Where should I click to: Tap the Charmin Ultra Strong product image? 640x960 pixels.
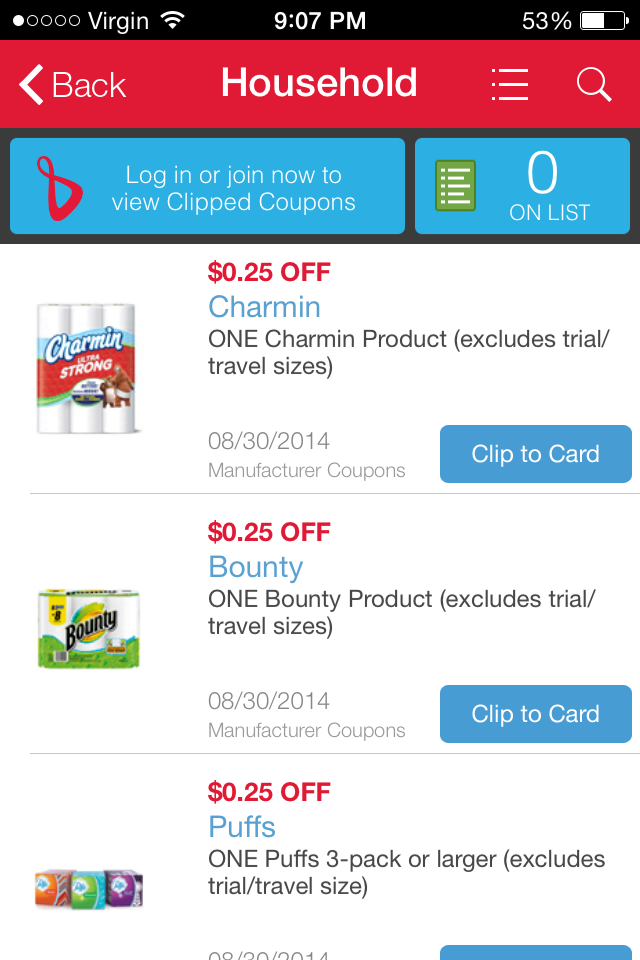(x=86, y=367)
